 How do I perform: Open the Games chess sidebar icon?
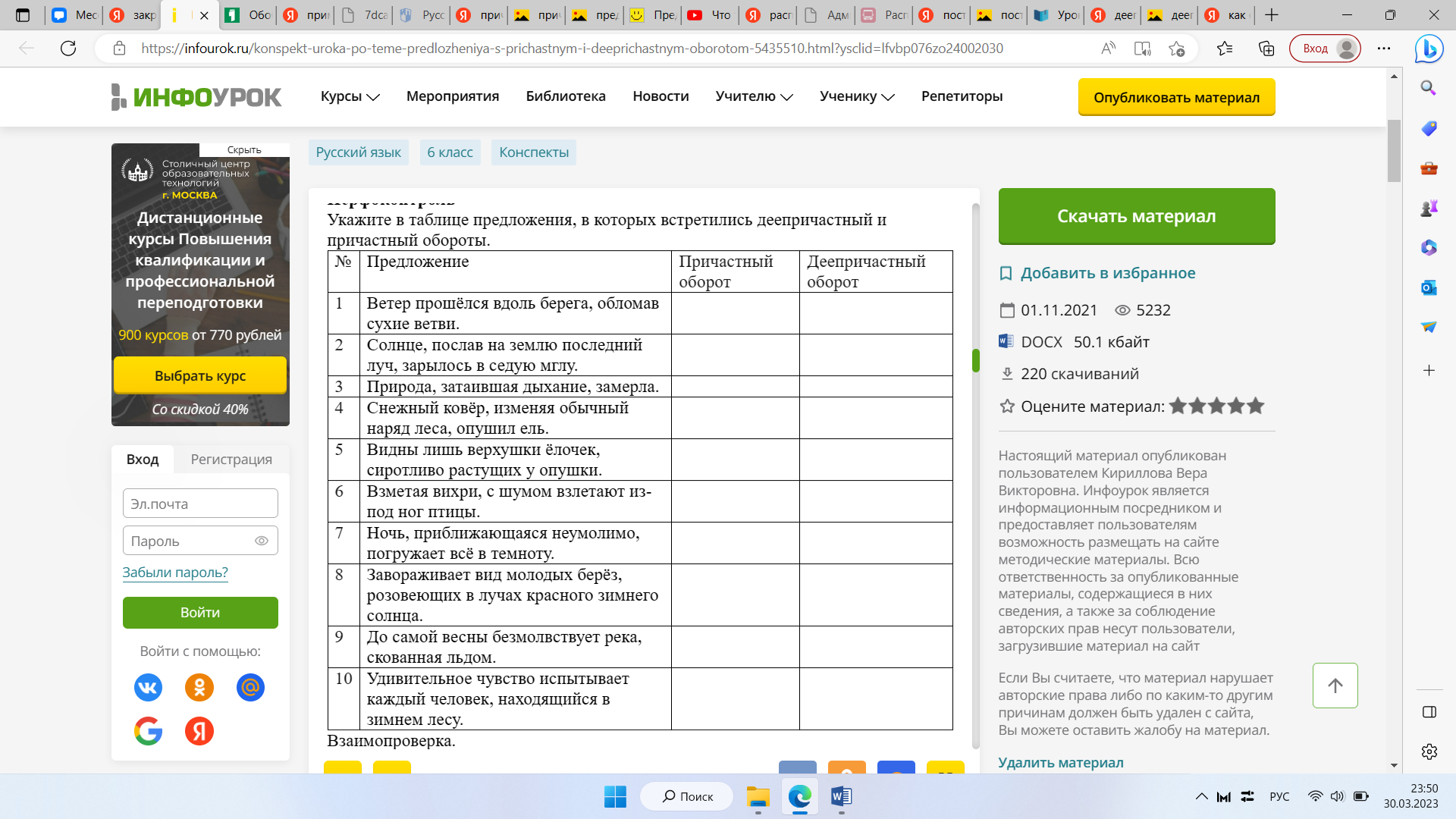[1429, 208]
